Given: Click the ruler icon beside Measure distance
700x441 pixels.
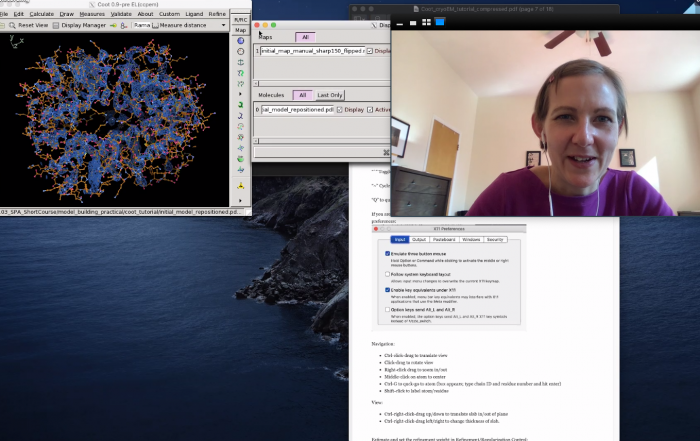Looking at the screenshot, I should (x=155, y=25).
